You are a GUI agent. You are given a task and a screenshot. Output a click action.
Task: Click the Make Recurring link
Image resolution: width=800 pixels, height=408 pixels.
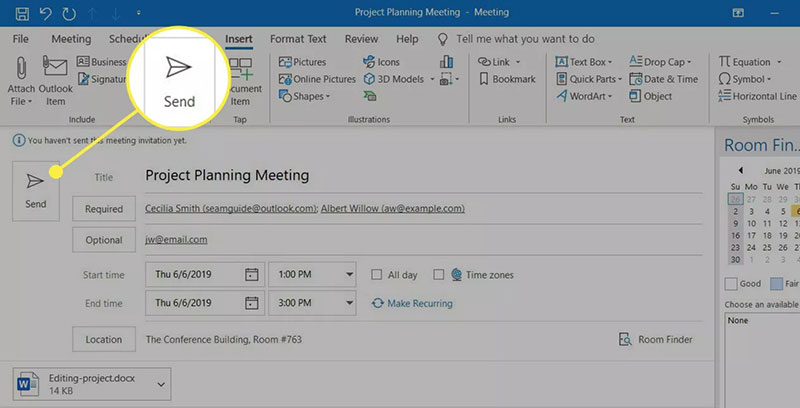[412, 303]
